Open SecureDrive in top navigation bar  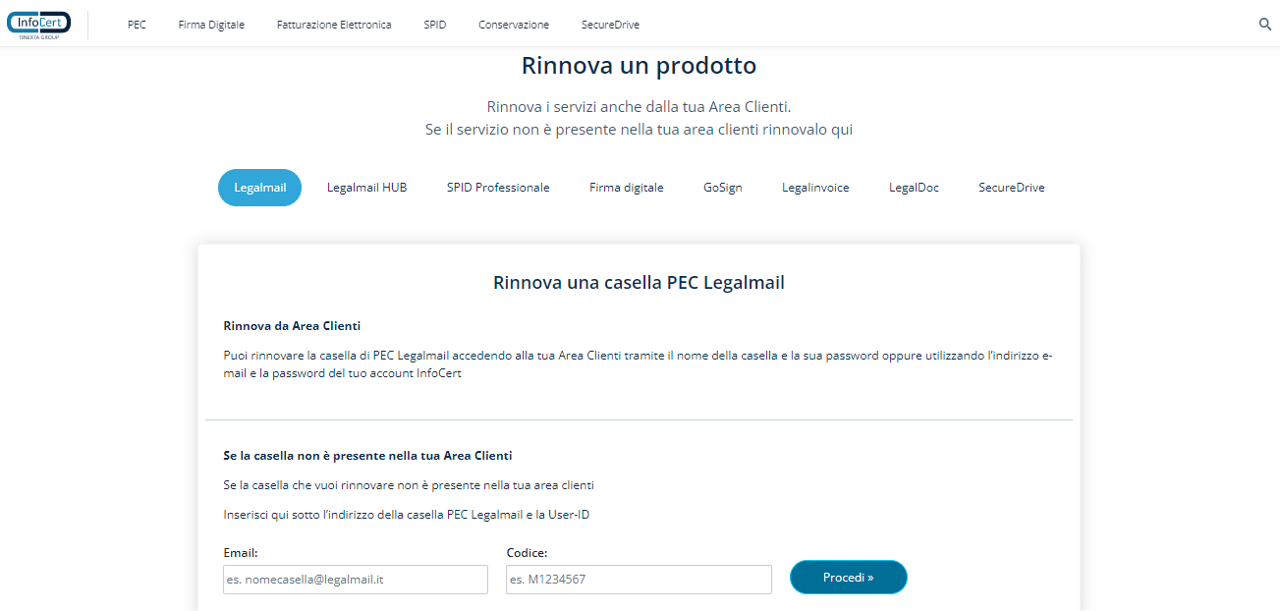pos(610,25)
